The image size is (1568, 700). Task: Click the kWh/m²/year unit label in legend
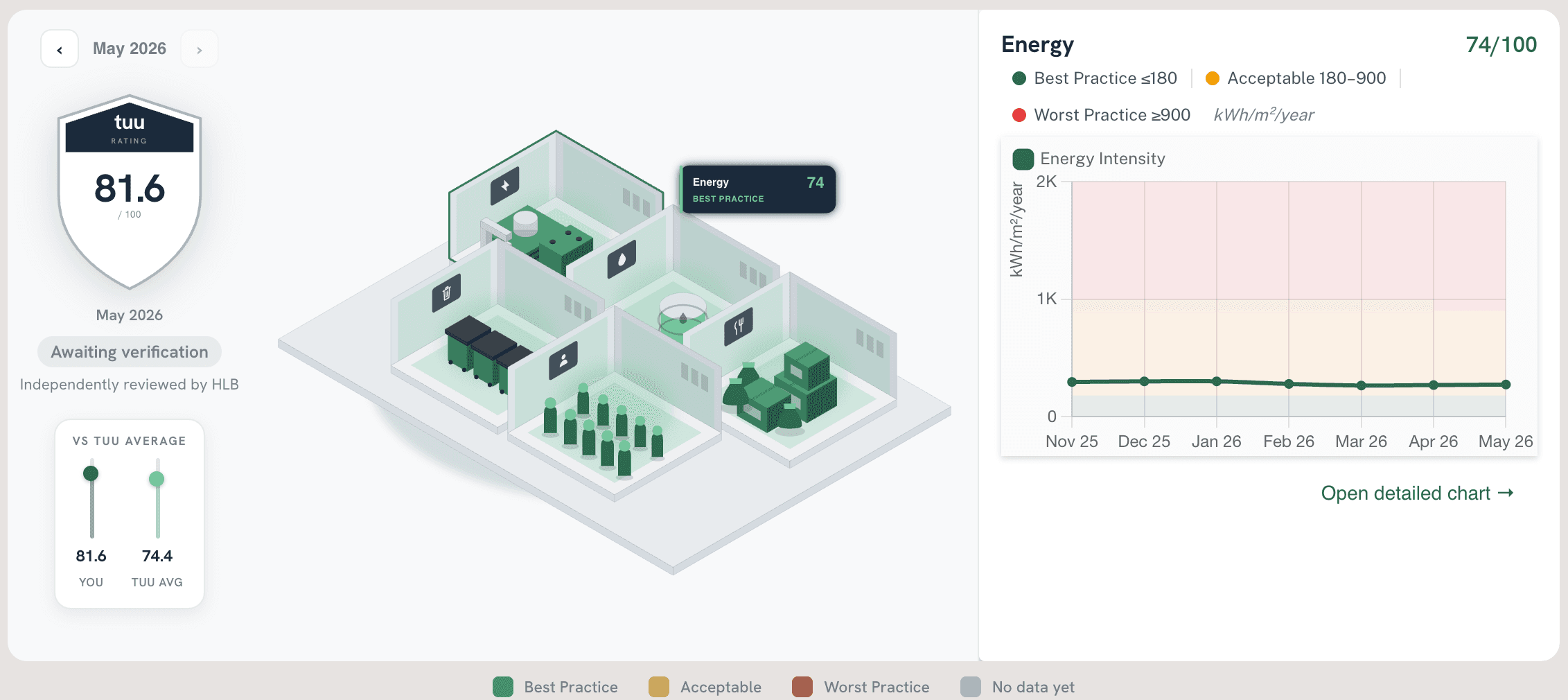pos(1264,115)
